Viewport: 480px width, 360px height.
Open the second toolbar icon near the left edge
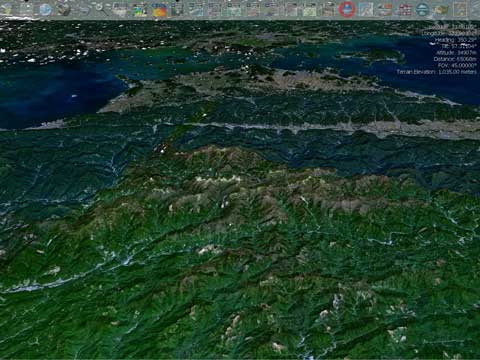25,9
